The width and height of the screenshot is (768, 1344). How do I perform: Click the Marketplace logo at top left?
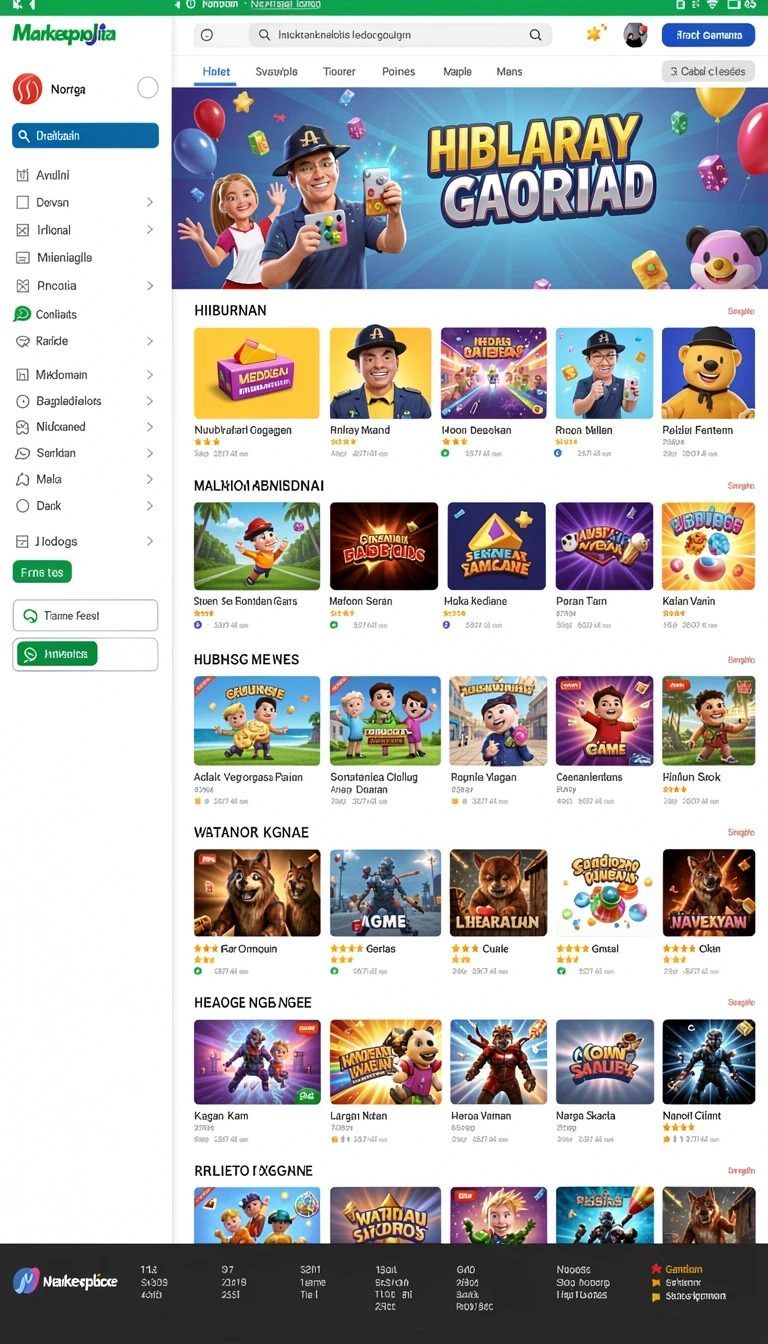click(x=64, y=34)
